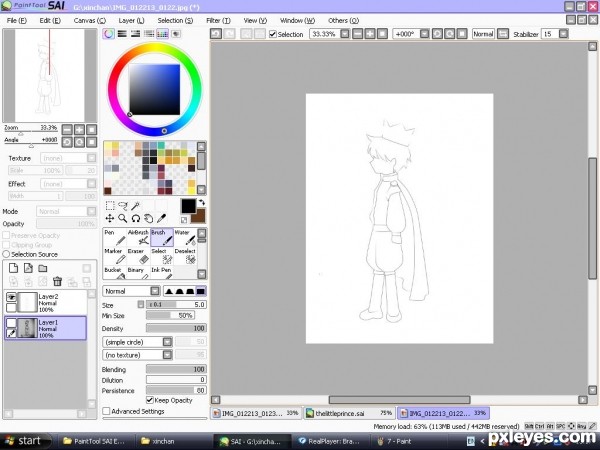
Task: Open the Texture dropdown
Action: click(x=91, y=158)
